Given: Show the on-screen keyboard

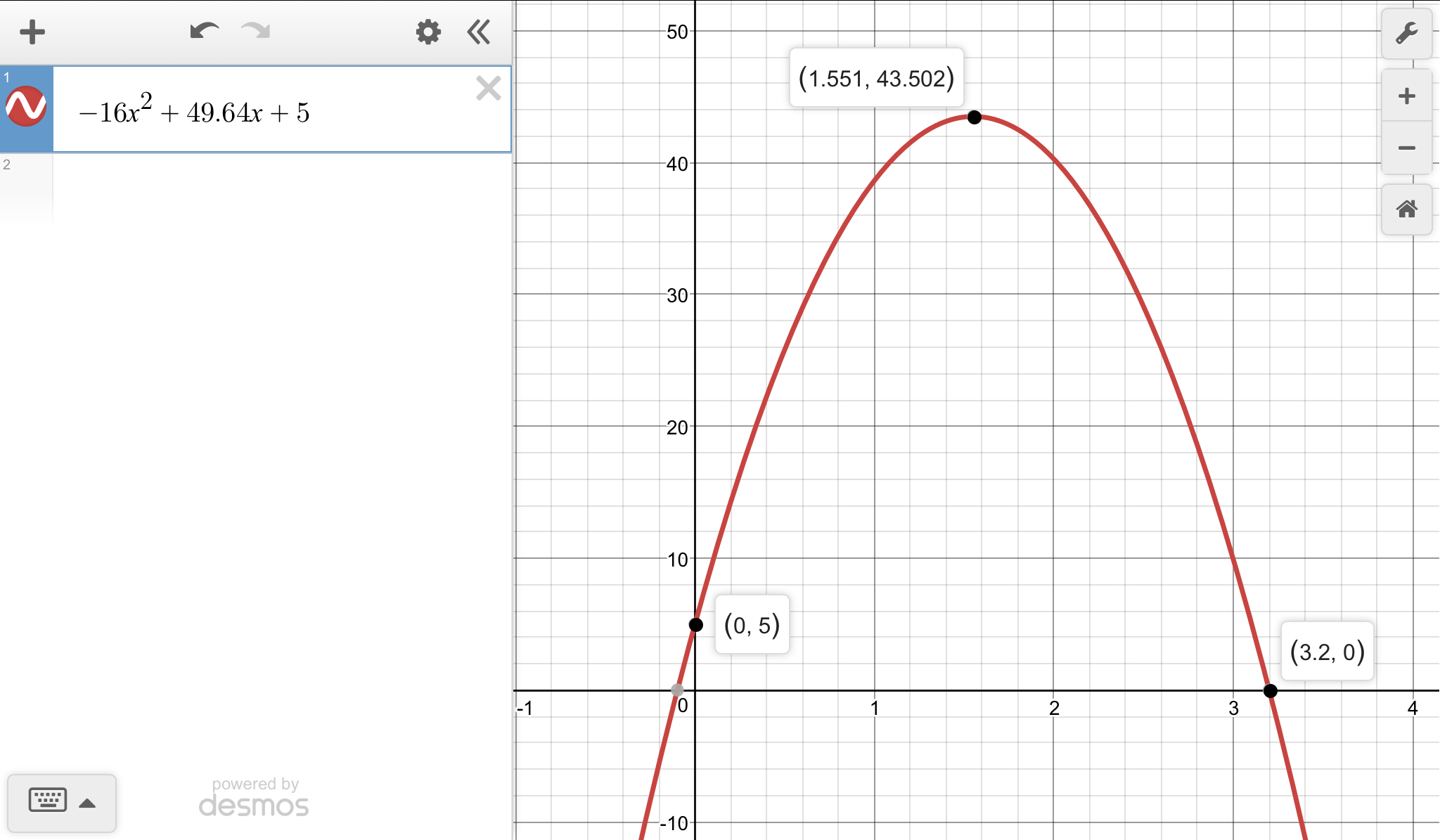Looking at the screenshot, I should point(48,801).
